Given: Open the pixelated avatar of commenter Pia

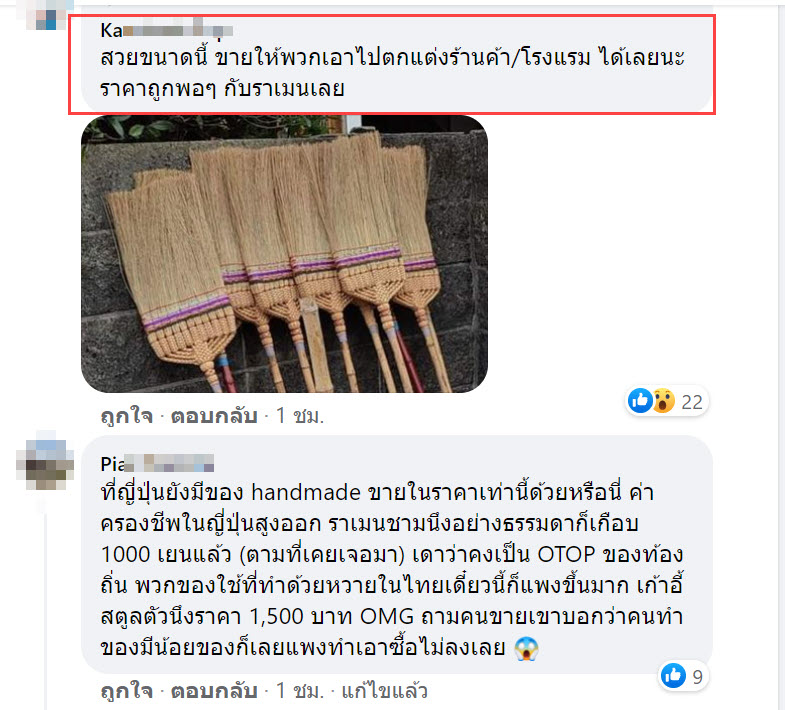Looking at the screenshot, I should coord(45,461).
